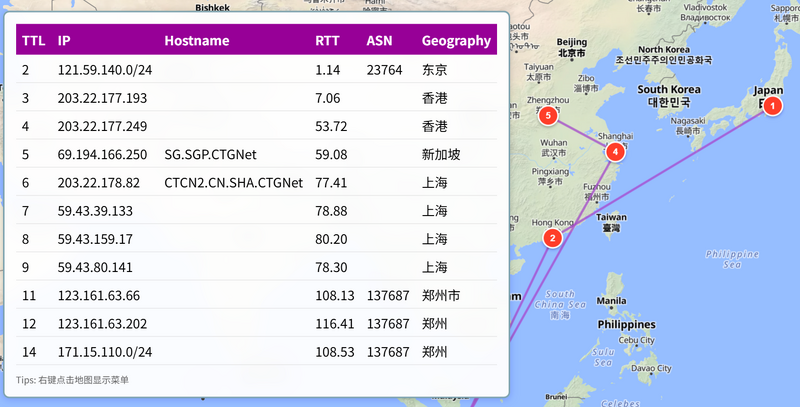This screenshot has width=800, height=407.
Task: Click the Manila label on map
Action: 611,301
